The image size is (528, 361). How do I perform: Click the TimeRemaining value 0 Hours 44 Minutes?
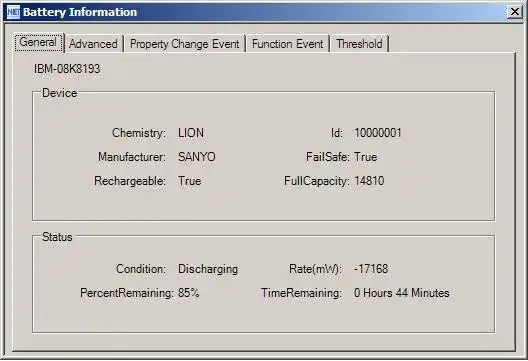402,293
